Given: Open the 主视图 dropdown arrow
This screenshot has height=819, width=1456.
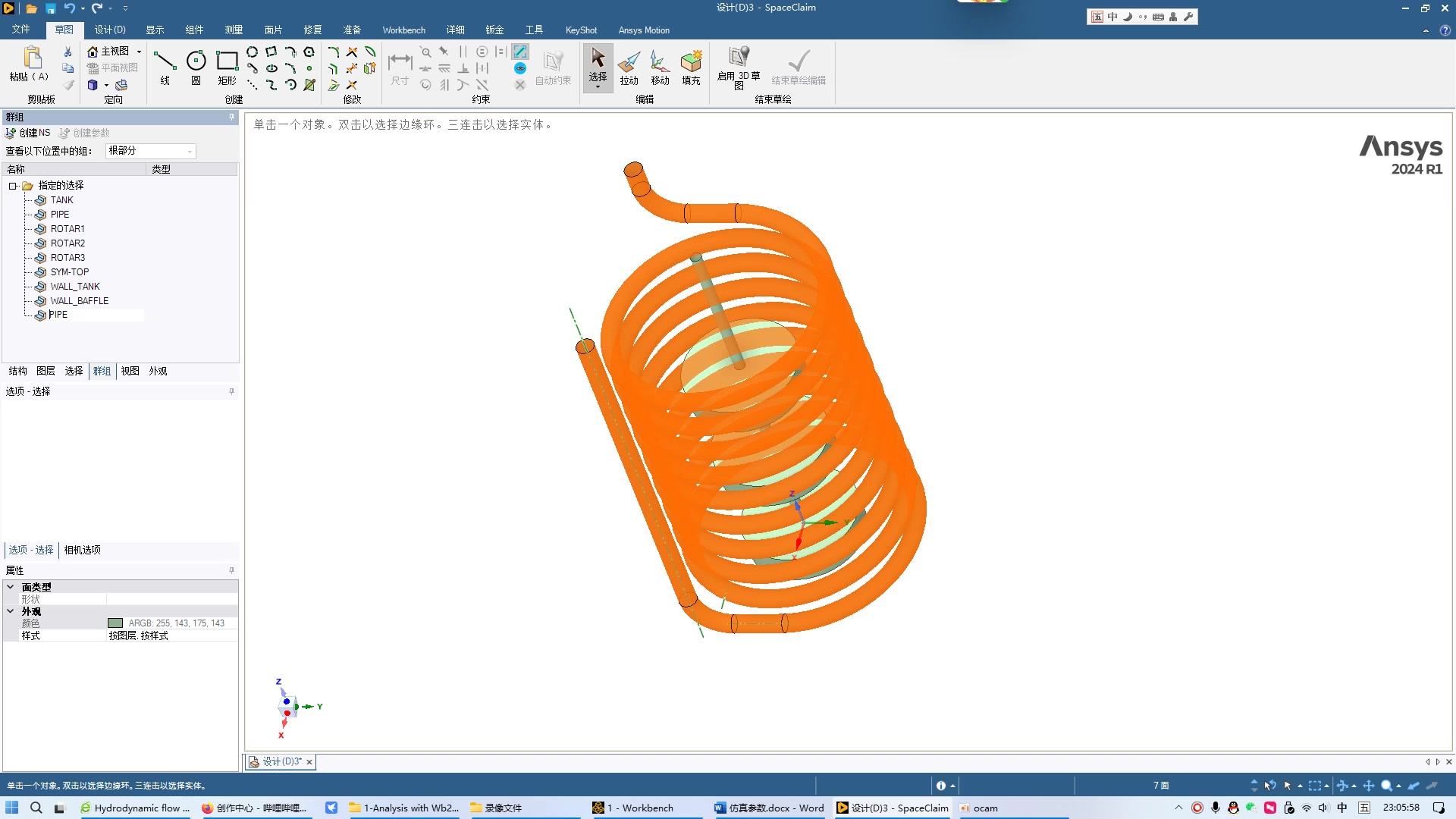Looking at the screenshot, I should (x=139, y=52).
